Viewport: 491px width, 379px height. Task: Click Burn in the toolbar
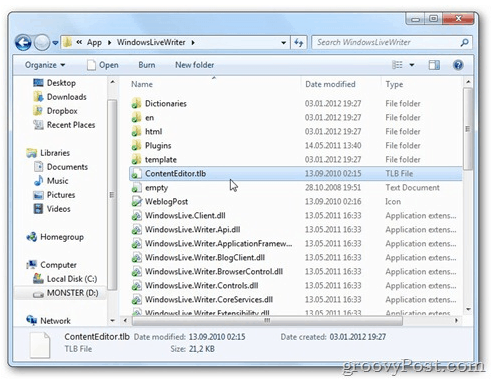147,65
